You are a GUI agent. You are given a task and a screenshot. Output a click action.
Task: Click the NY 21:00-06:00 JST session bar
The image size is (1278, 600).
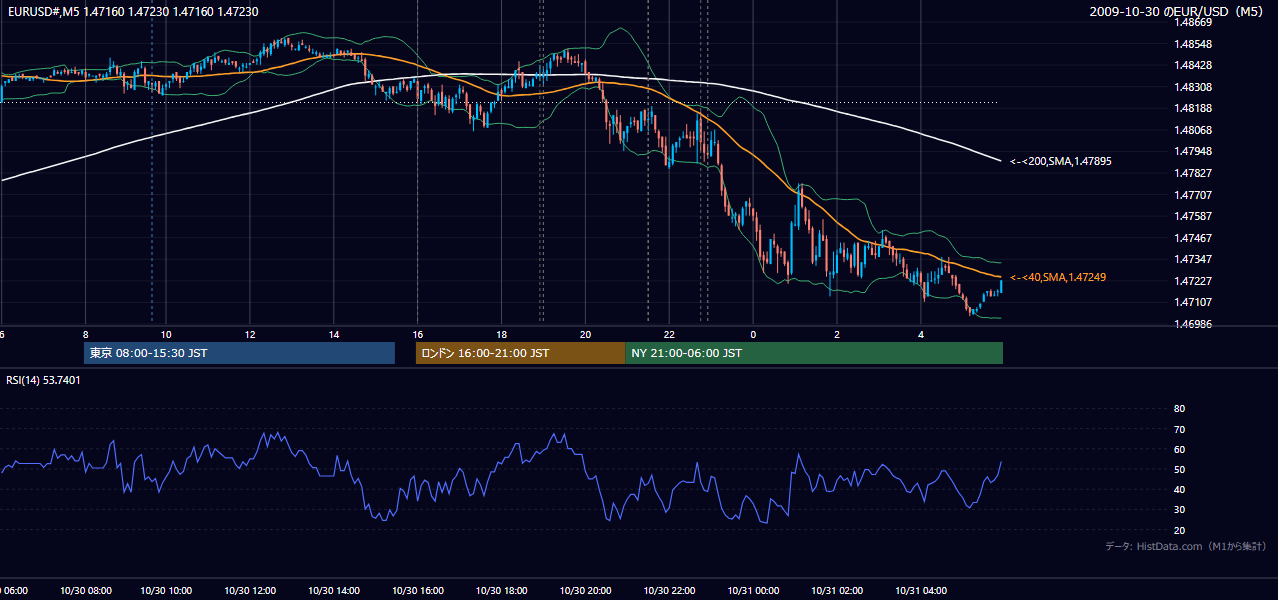814,353
